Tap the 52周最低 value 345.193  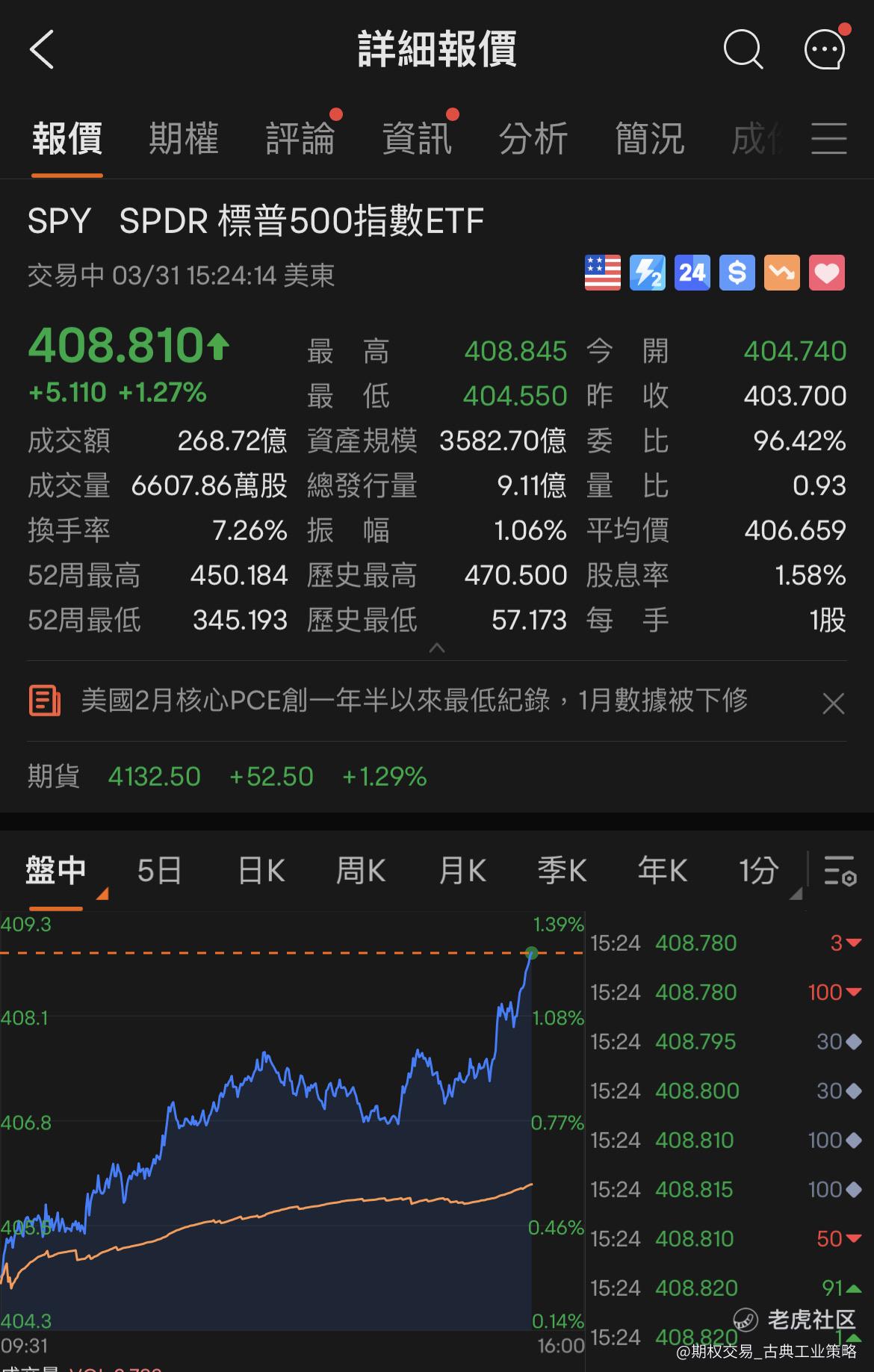click(x=240, y=620)
